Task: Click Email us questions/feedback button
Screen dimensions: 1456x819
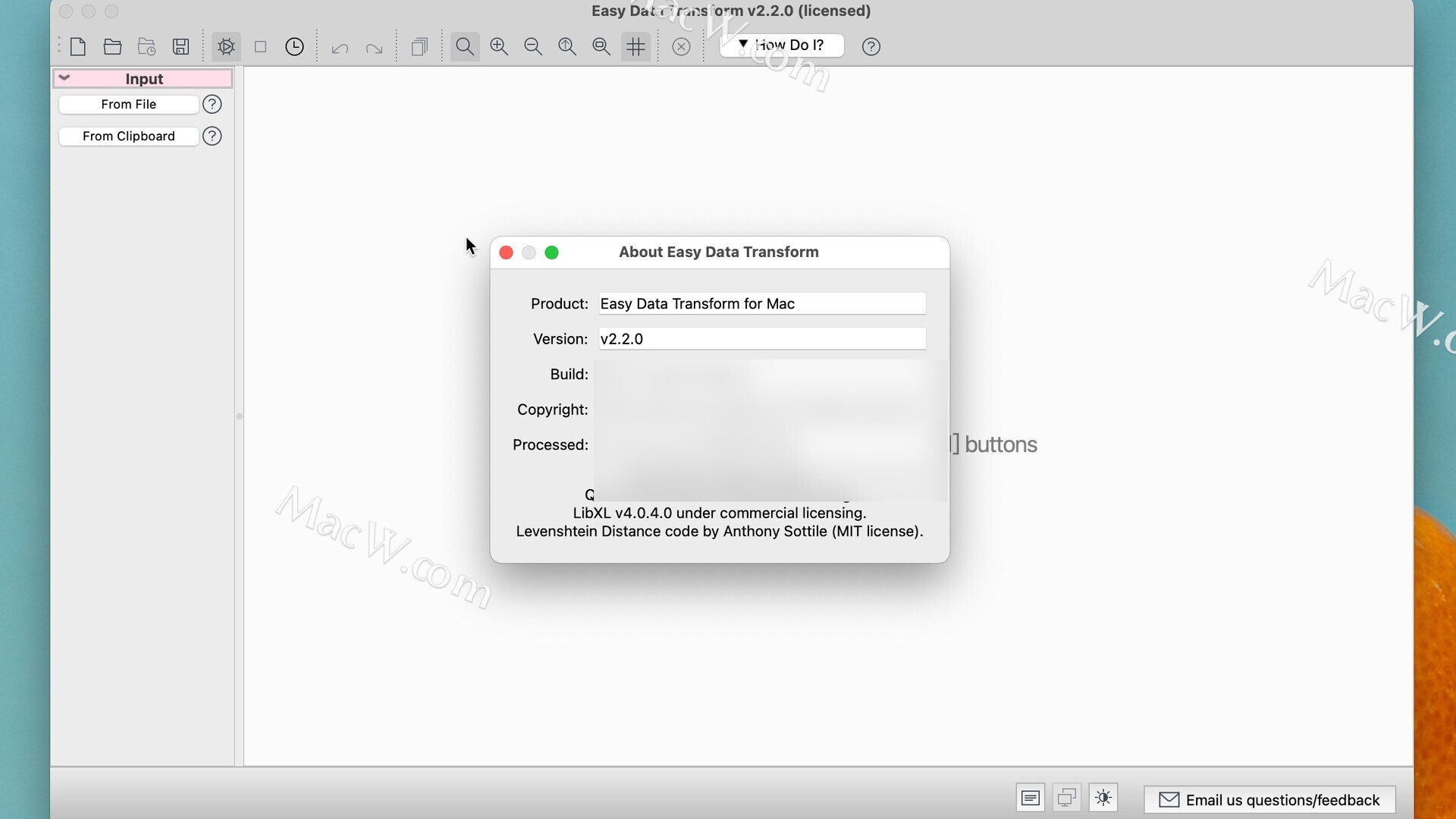Action: (x=1270, y=800)
